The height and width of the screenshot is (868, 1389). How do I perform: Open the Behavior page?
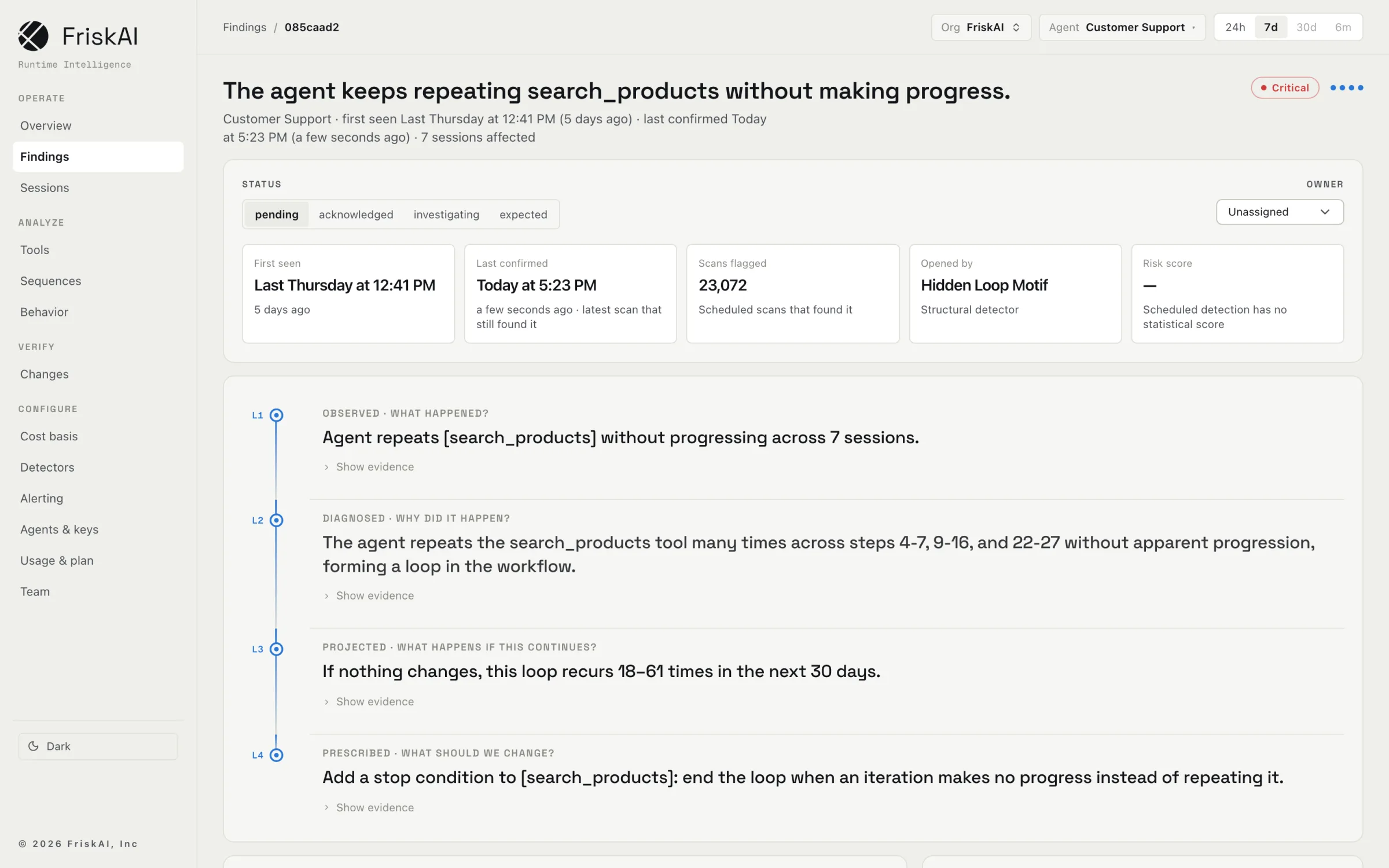tap(98, 312)
